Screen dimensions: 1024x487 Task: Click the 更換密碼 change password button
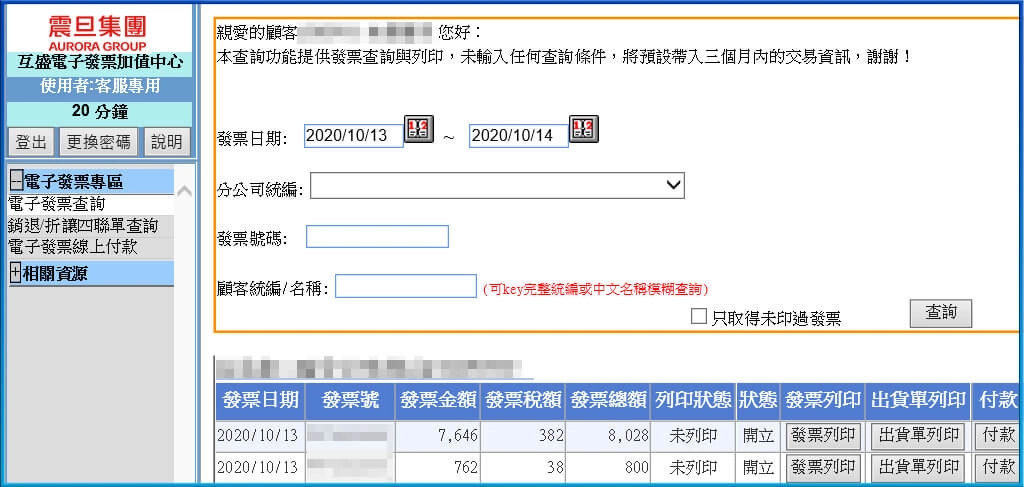click(x=98, y=142)
